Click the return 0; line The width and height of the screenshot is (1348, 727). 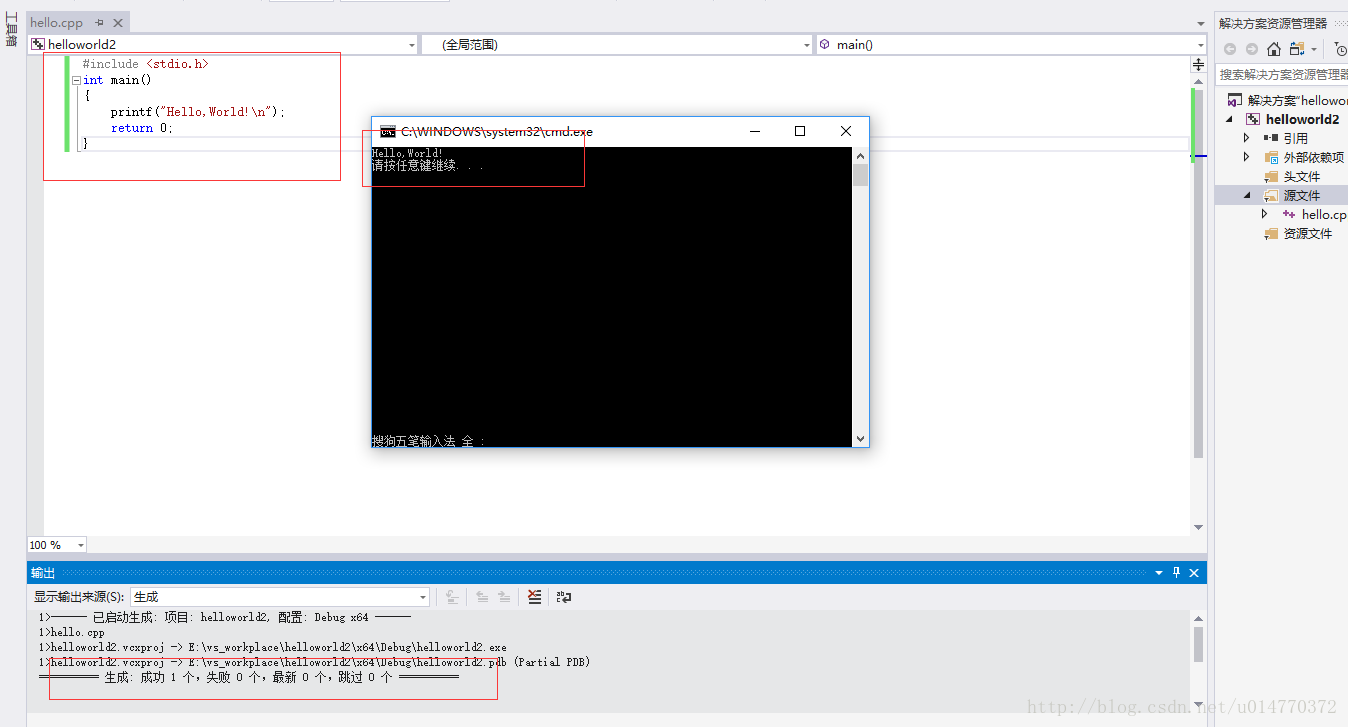pyautogui.click(x=142, y=128)
